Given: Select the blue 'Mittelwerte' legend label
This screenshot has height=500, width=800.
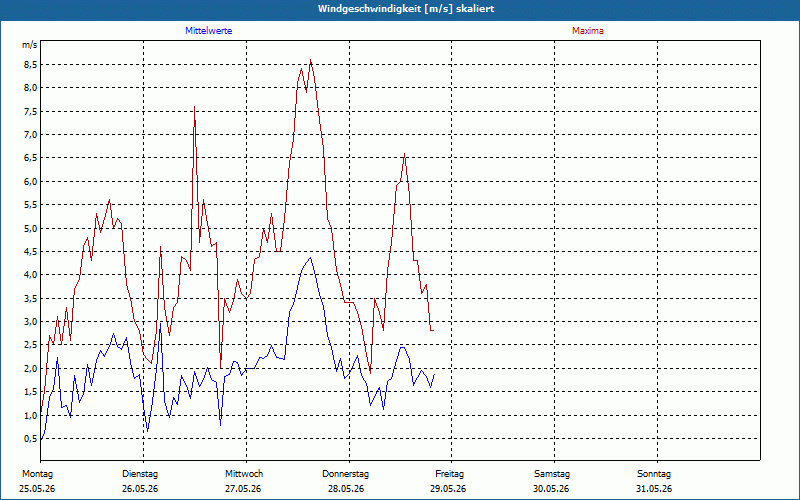Looking at the screenshot, I should point(209,31).
